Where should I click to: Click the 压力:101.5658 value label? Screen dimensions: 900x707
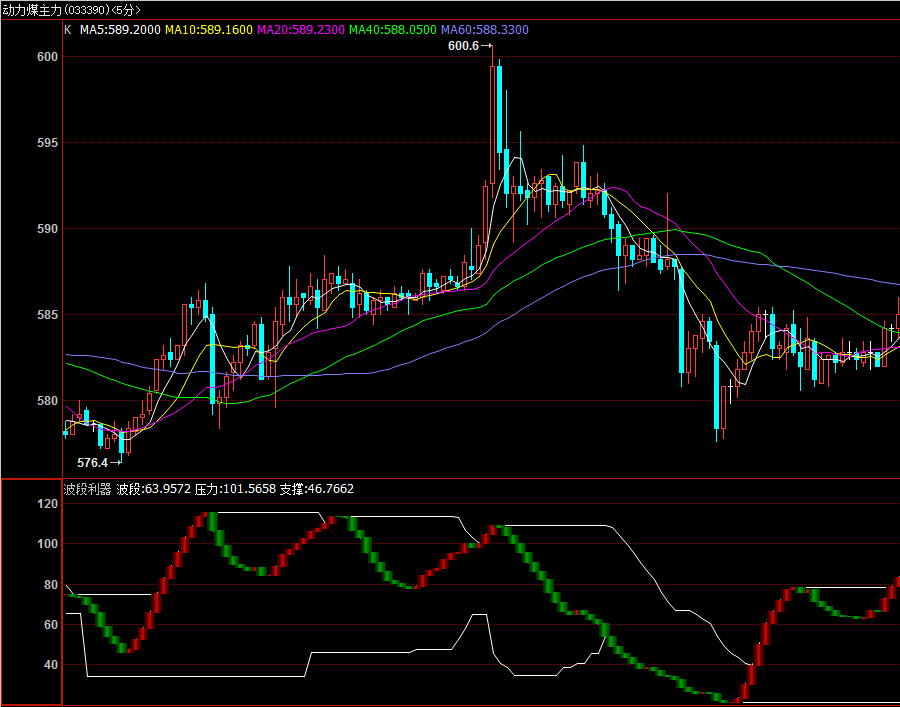coord(232,489)
